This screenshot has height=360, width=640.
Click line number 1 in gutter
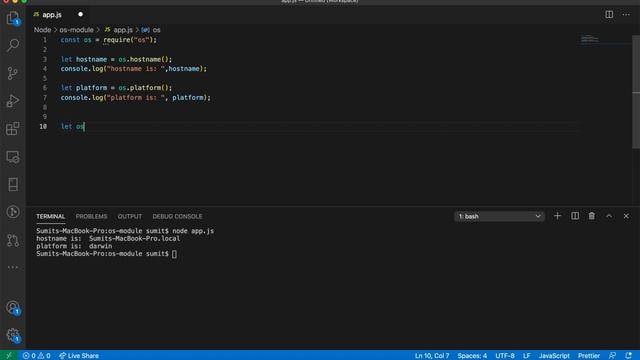[x=45, y=40]
